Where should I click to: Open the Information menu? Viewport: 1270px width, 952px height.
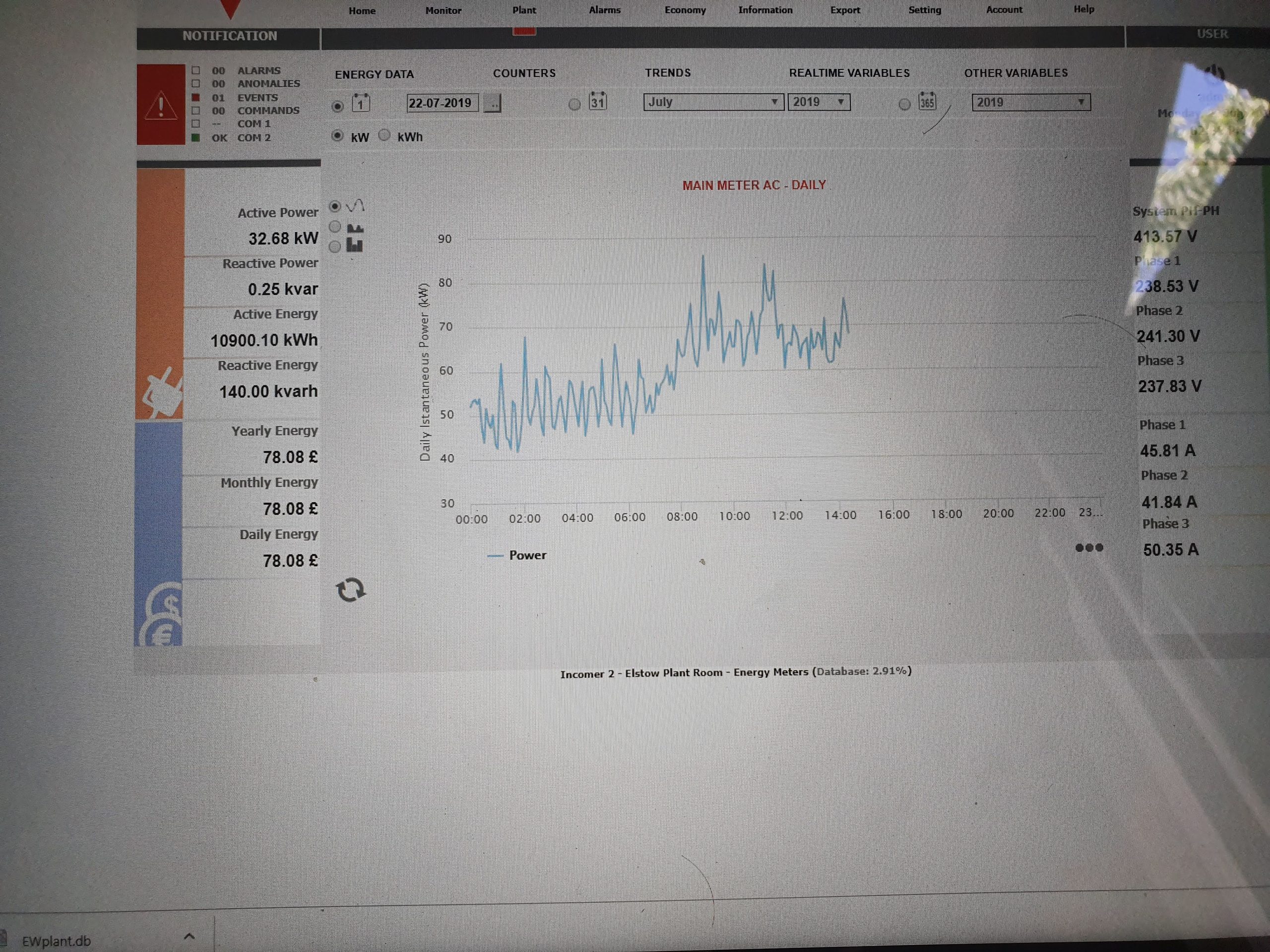point(765,10)
